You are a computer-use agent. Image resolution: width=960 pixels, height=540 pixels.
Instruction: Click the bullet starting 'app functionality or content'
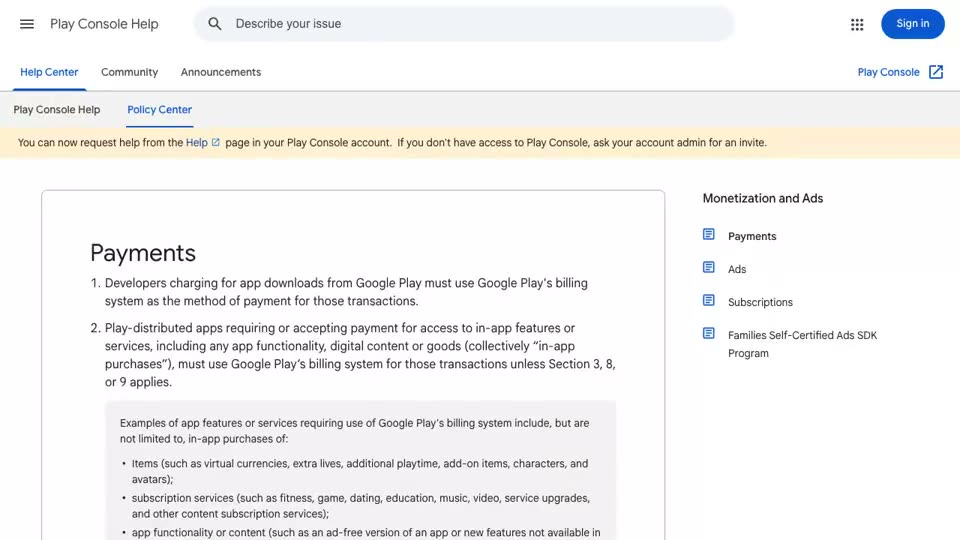(x=366, y=533)
